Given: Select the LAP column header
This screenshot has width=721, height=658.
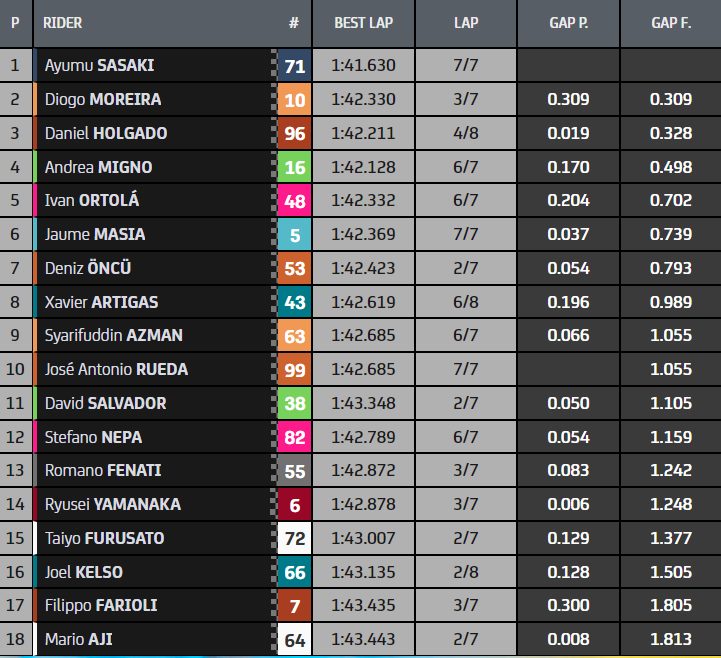Looking at the screenshot, I should click(x=466, y=23).
